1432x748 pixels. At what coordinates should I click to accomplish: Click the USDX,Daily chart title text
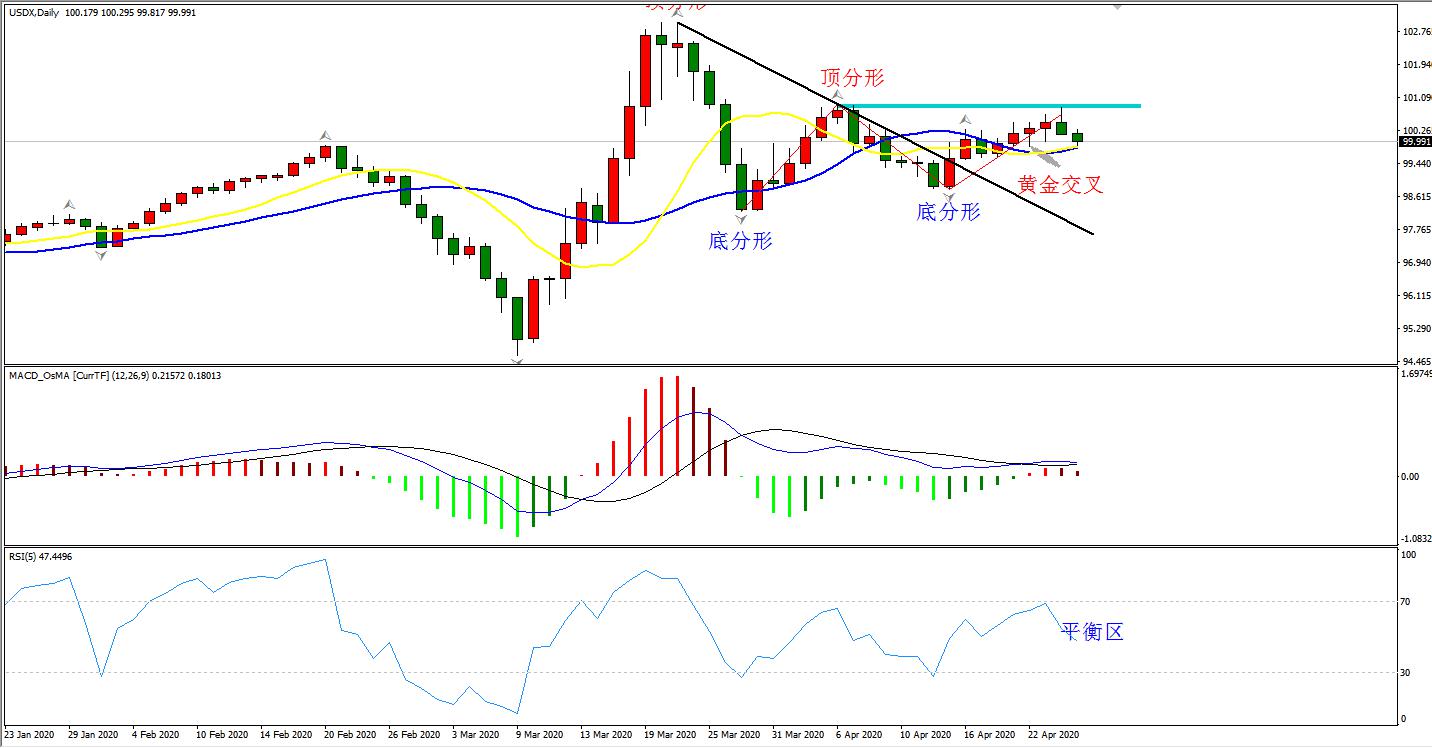click(35, 10)
